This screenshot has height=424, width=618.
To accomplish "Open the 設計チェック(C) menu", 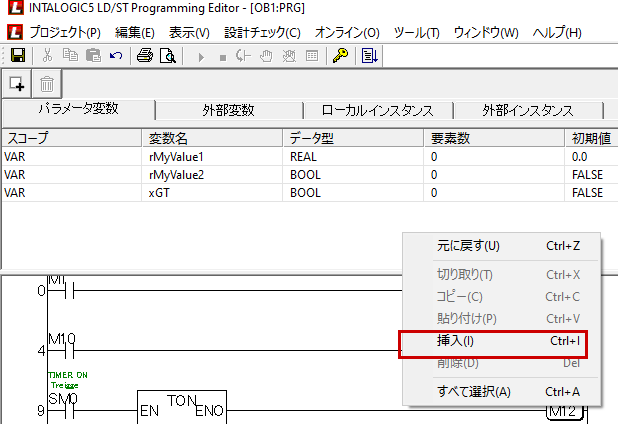I will point(262,33).
